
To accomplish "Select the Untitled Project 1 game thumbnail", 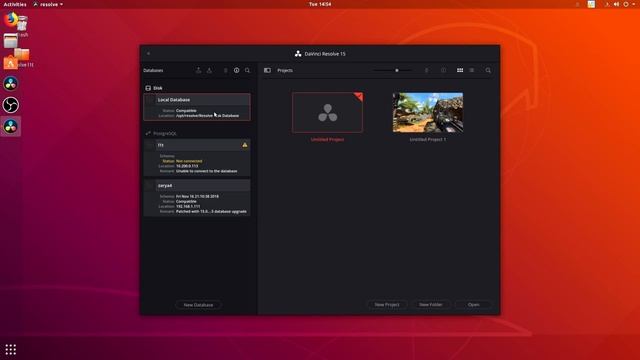I will point(428,112).
